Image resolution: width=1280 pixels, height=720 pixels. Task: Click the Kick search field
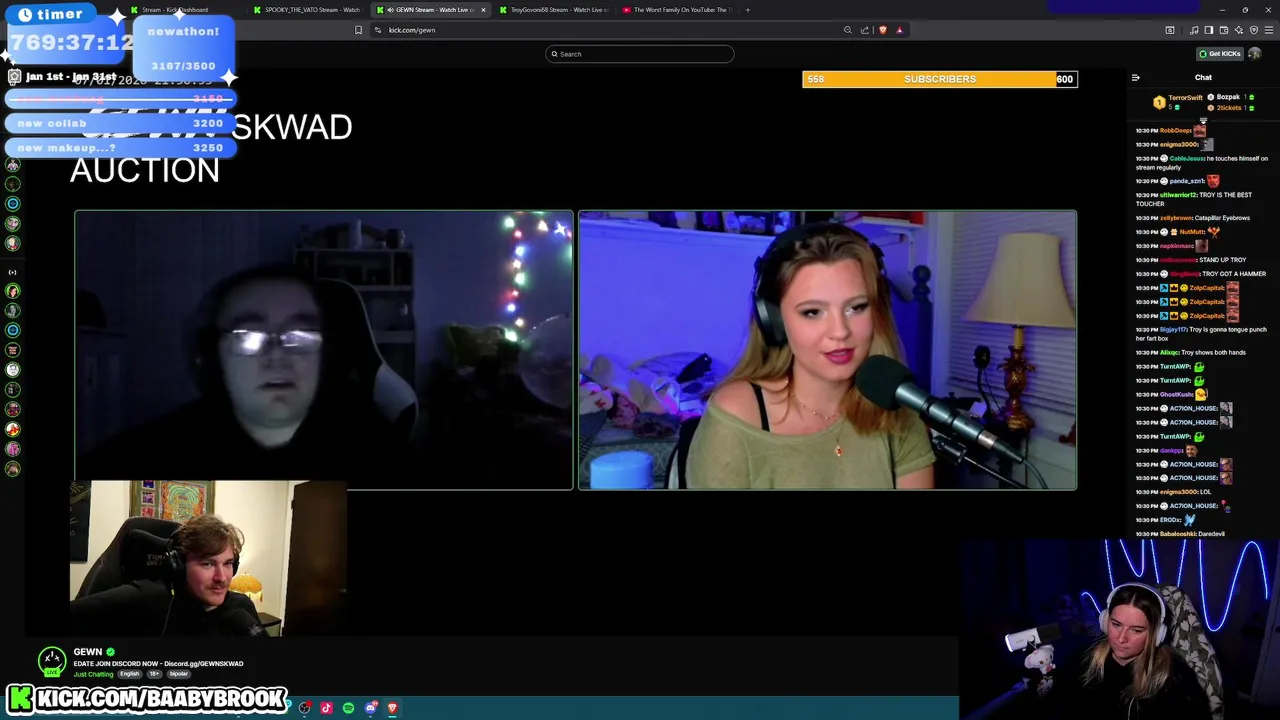640,54
